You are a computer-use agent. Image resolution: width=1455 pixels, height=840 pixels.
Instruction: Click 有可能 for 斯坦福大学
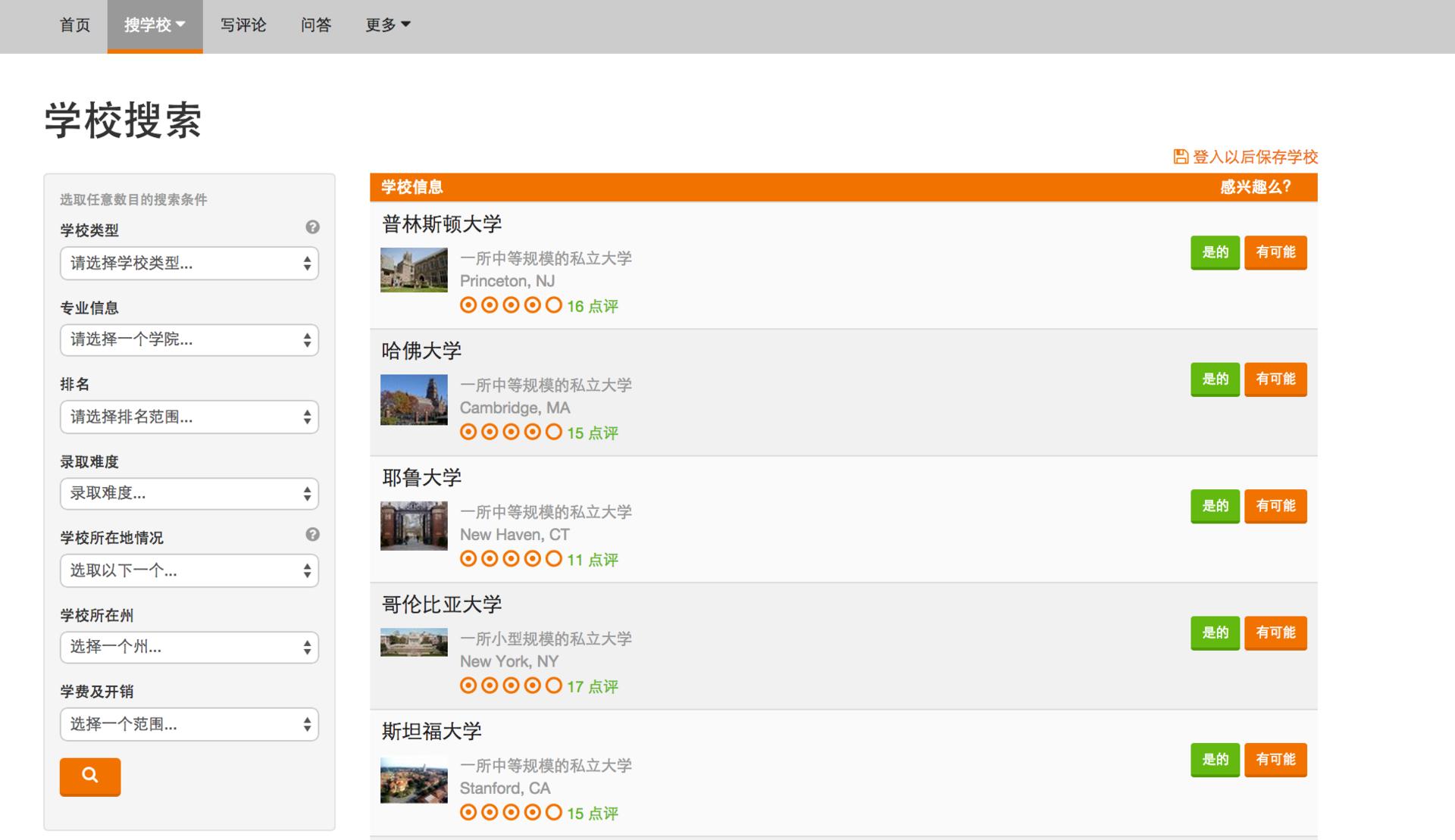coord(1275,759)
